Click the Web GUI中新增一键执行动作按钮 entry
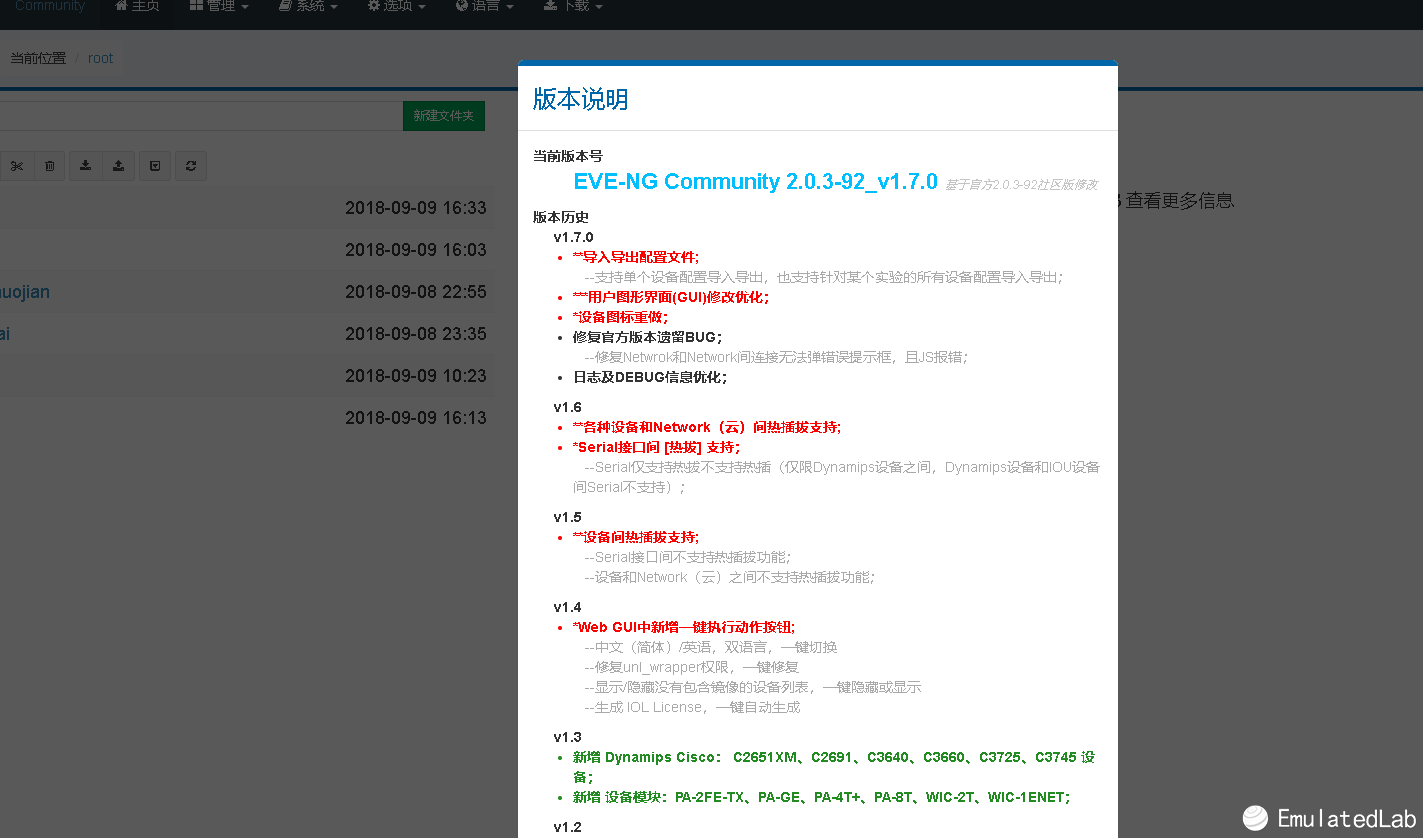Screen dimensions: 1423x838 (x=684, y=627)
